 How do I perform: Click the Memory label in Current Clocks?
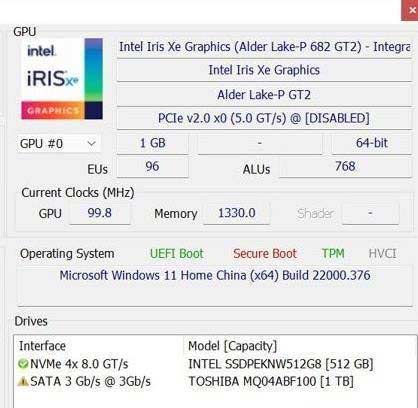tap(176, 214)
